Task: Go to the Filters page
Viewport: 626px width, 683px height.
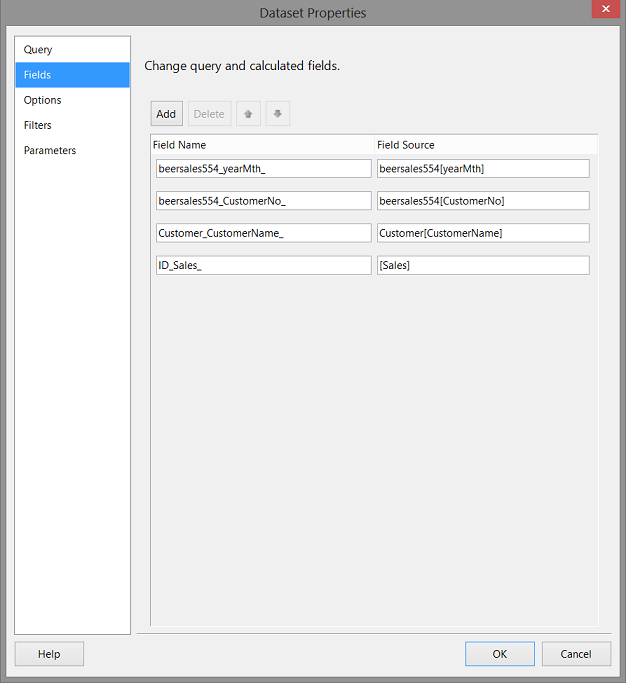Action: pos(38,125)
